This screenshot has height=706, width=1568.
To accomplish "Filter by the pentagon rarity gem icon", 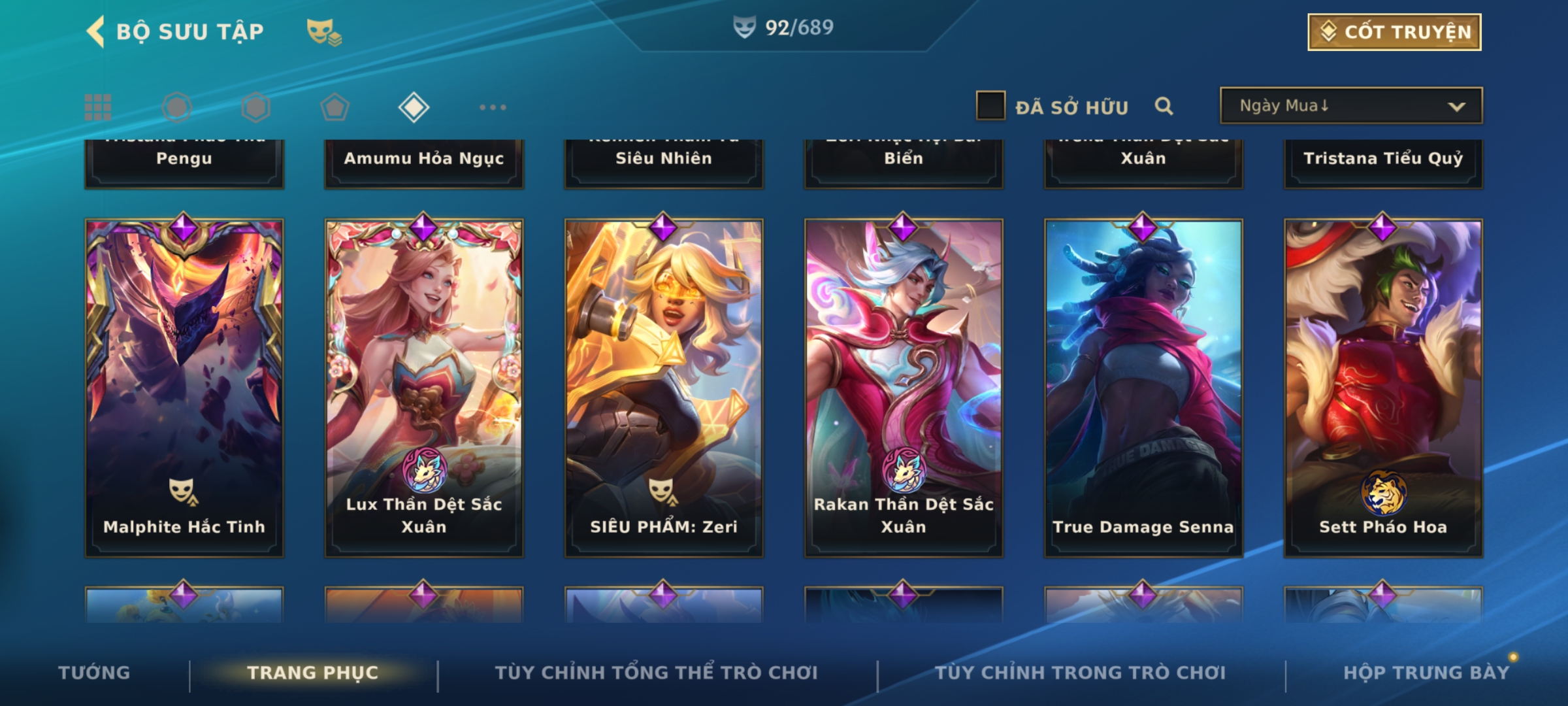I will click(x=335, y=107).
